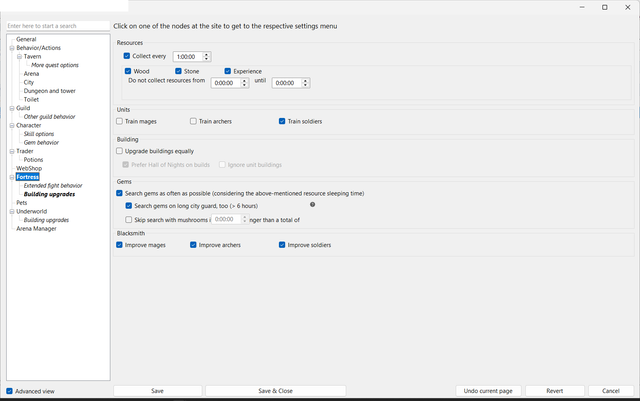Click Undo current page button
The height and width of the screenshot is (401, 640).
(x=488, y=391)
